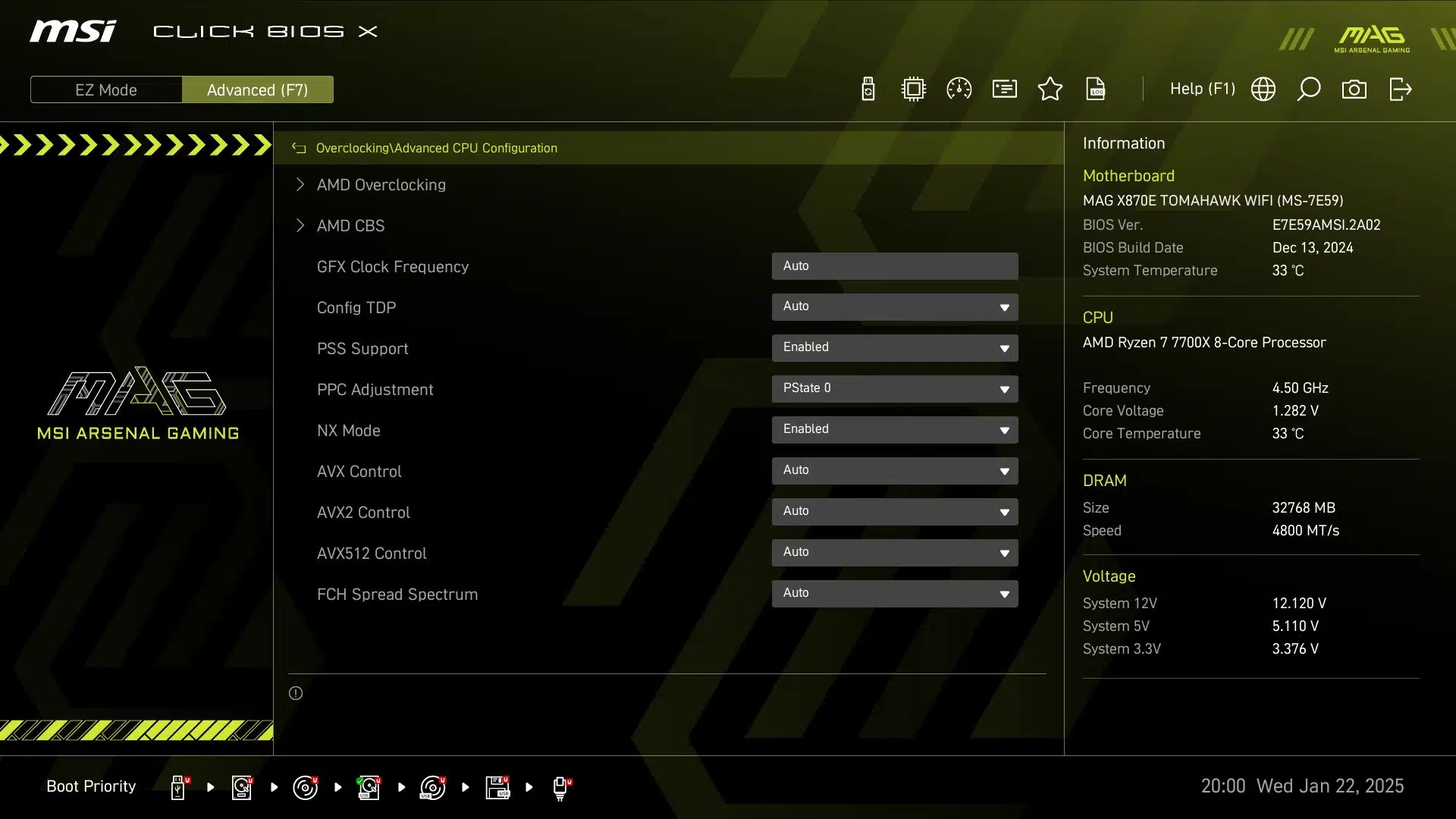Click the 4.50 GHz frequency value
The image size is (1456, 819).
pos(1301,388)
